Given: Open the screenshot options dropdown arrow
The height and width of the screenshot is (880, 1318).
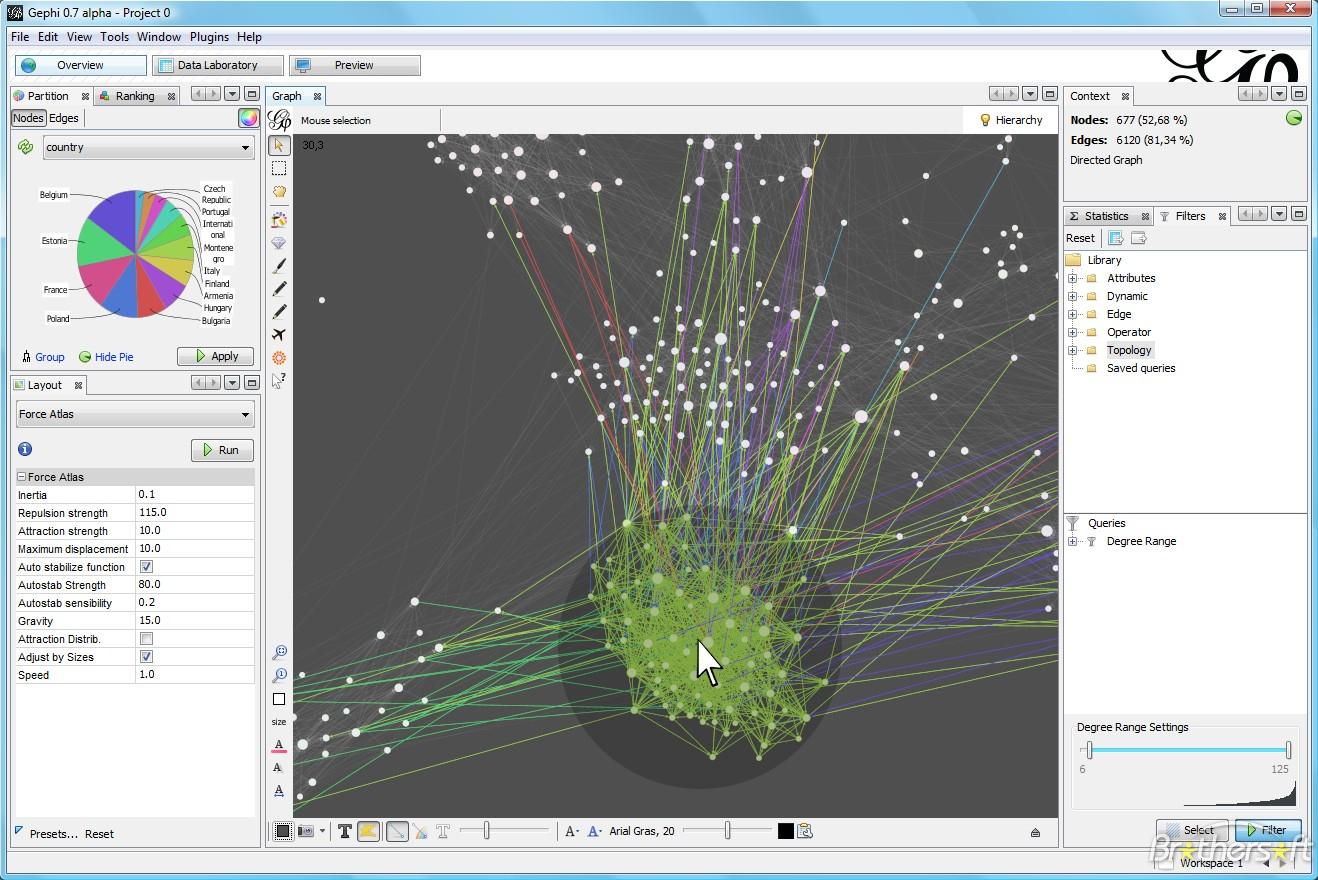Looking at the screenshot, I should point(322,831).
